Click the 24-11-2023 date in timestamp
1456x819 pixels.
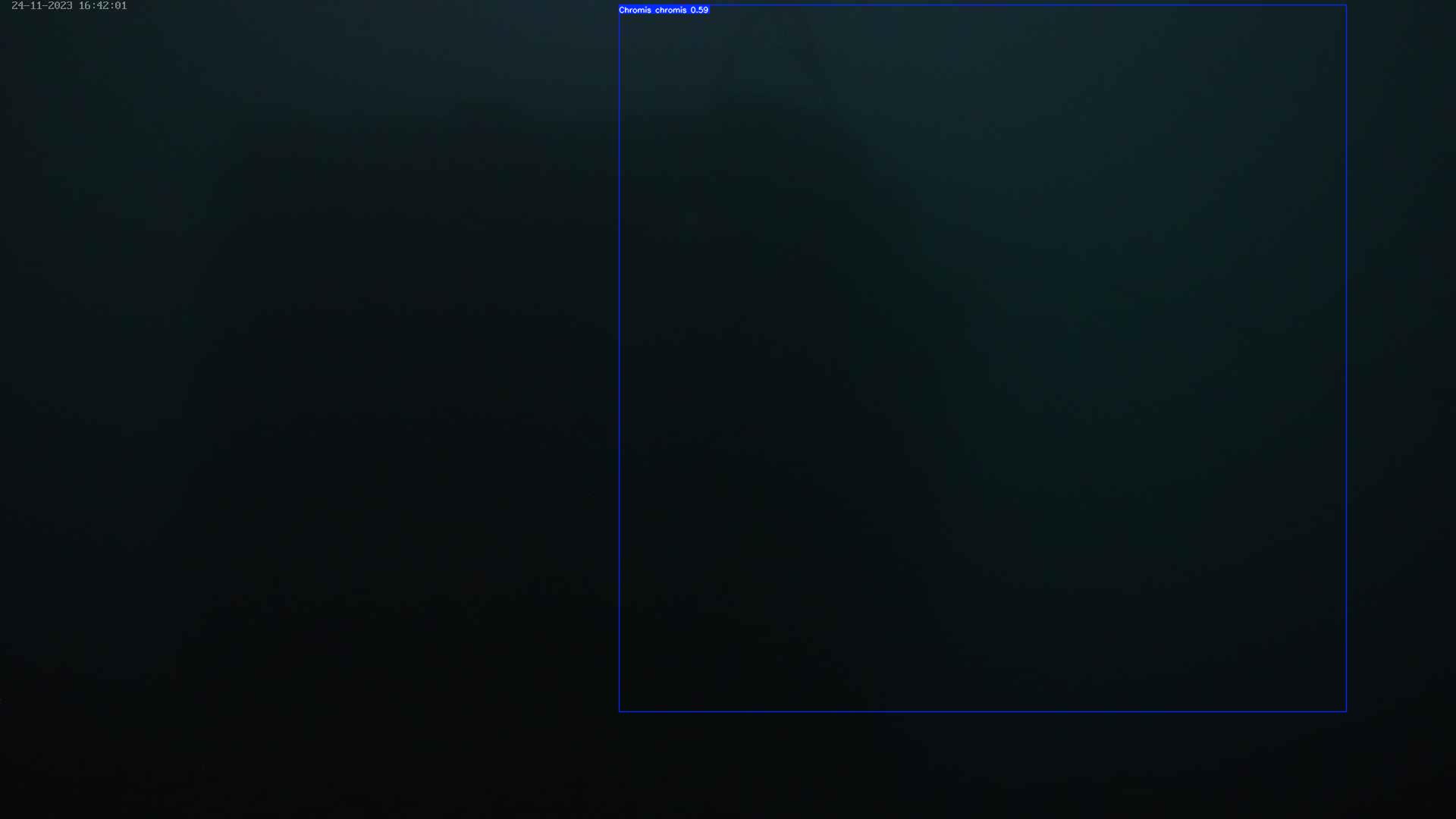(42, 6)
